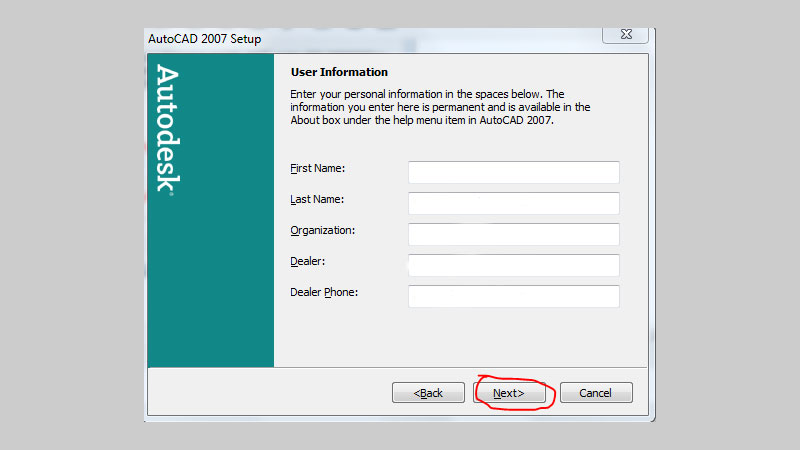The height and width of the screenshot is (450, 800).
Task: Select the Last Name: label text
Action: (x=317, y=199)
